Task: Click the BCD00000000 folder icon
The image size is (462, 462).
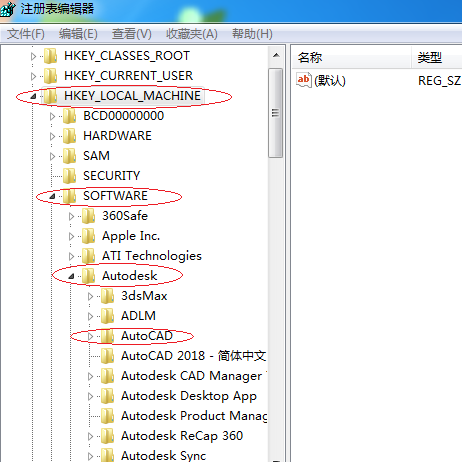Action: (x=70, y=116)
